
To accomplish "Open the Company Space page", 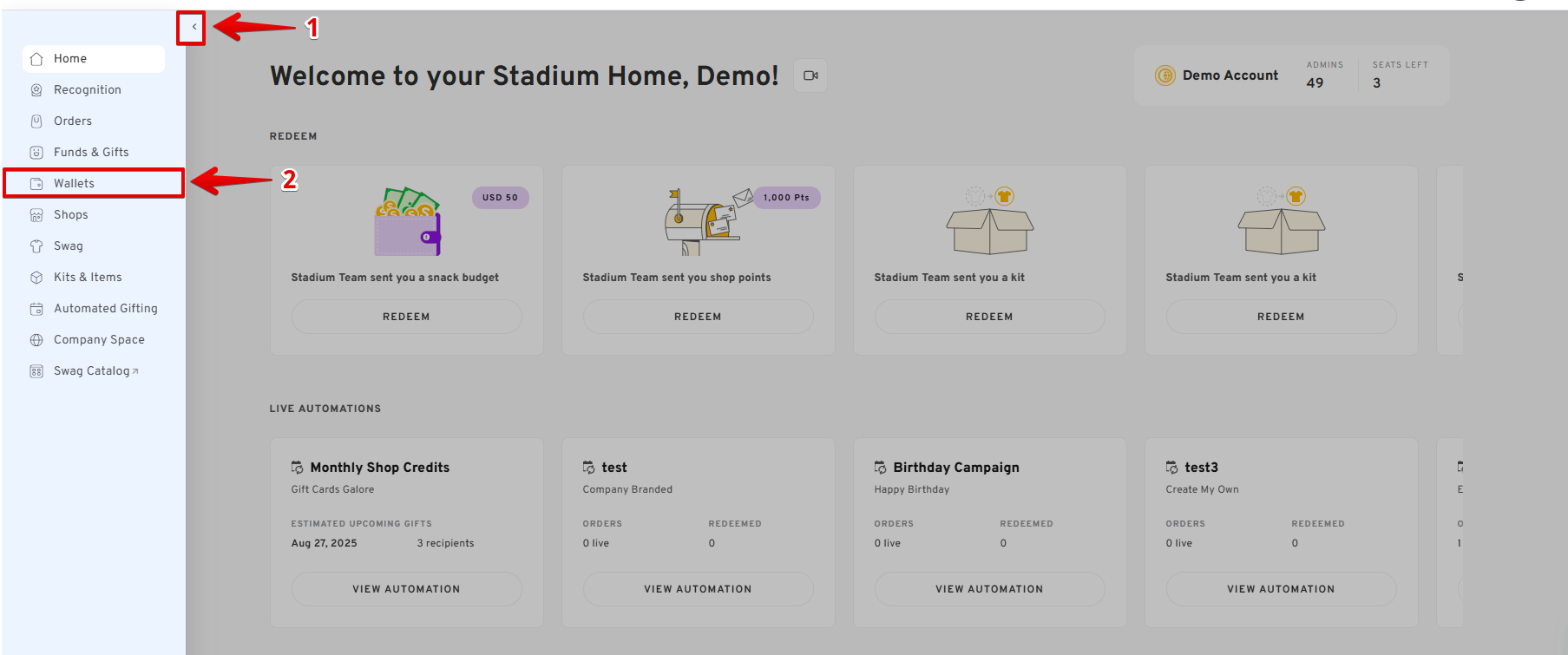I will (99, 340).
